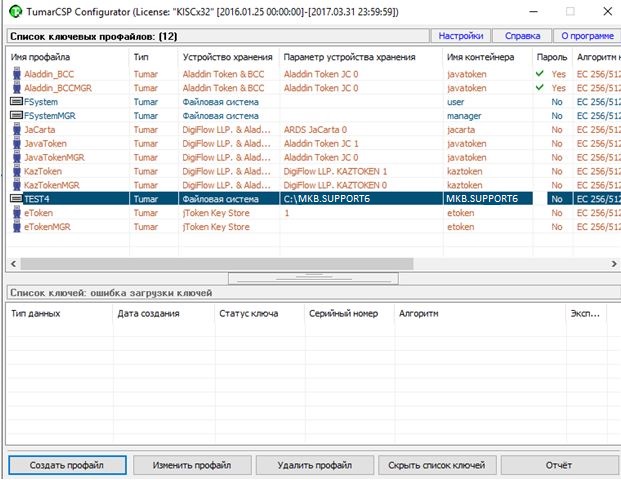Viewport: 621px width, 480px height.
Task: Open the Настройки menu
Action: click(x=461, y=36)
